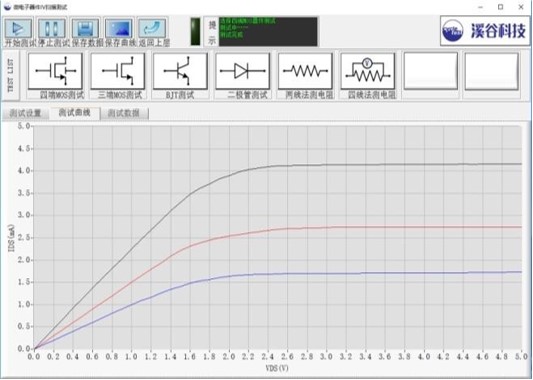Save data using the 保存数据 floppy icon
Viewport: 533px width, 380px height.
pos(85,28)
